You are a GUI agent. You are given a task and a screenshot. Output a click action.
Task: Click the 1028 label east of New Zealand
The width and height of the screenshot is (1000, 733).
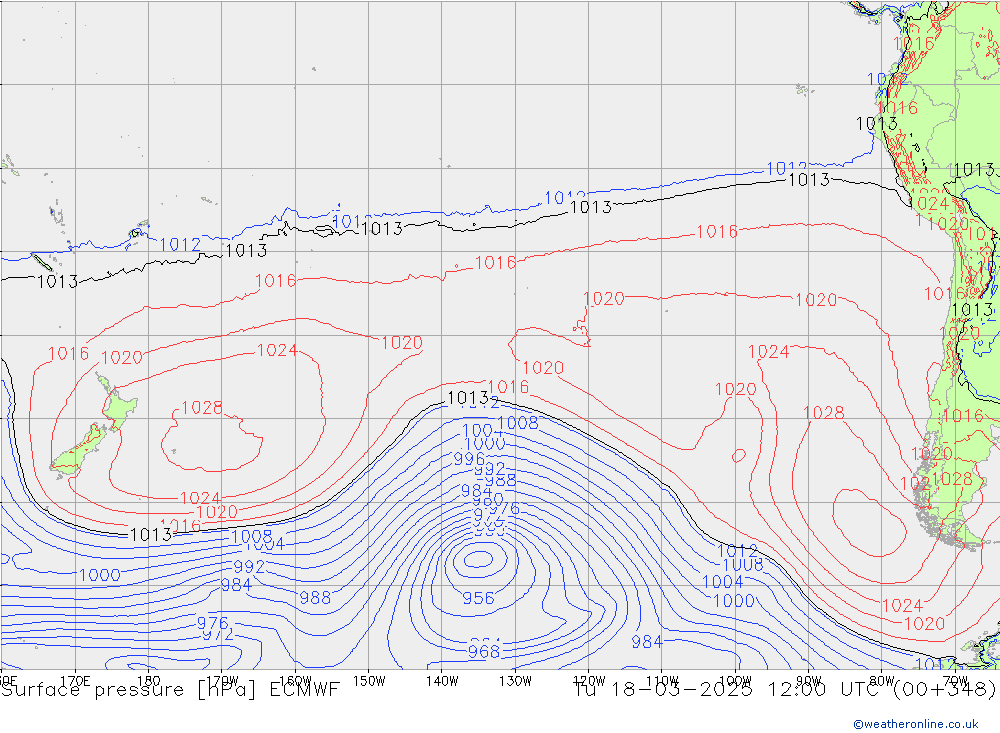pos(201,408)
